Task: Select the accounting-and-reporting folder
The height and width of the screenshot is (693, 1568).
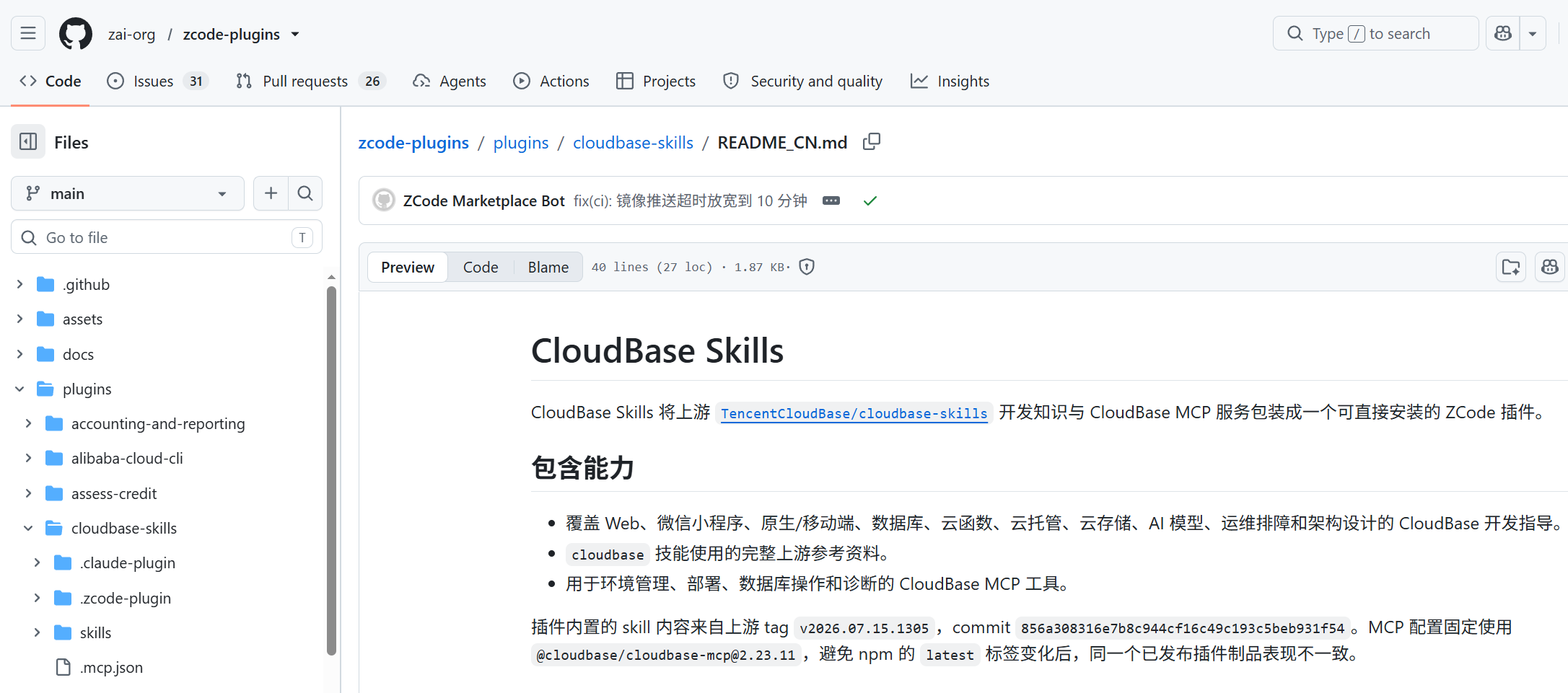Action: pyautogui.click(x=158, y=423)
